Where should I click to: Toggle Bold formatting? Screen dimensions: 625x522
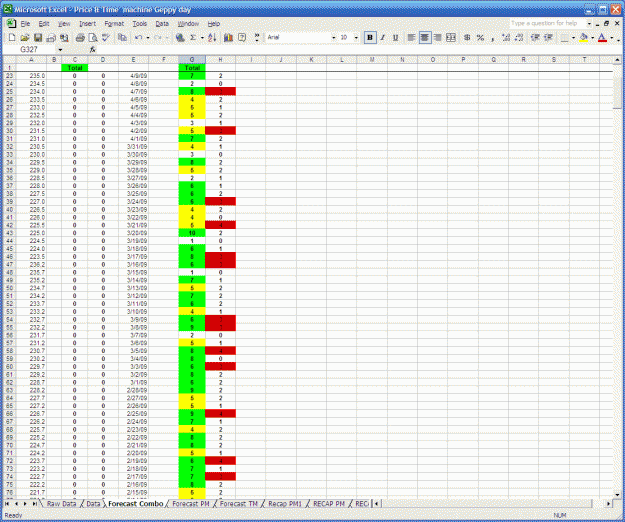tap(370, 37)
